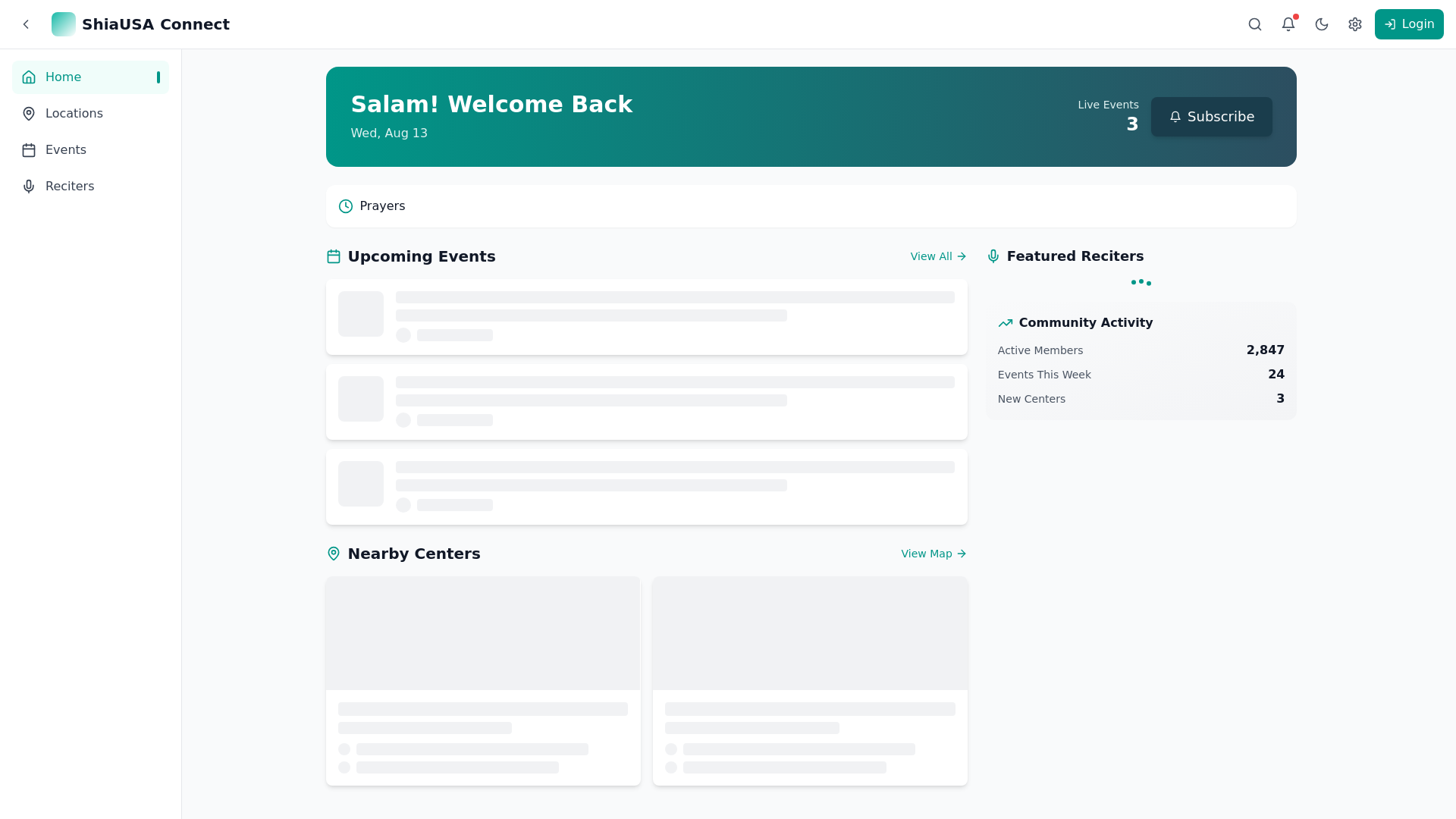Screen dimensions: 1456x819
Task: Open Reciters in sidebar
Action: coord(91,187)
